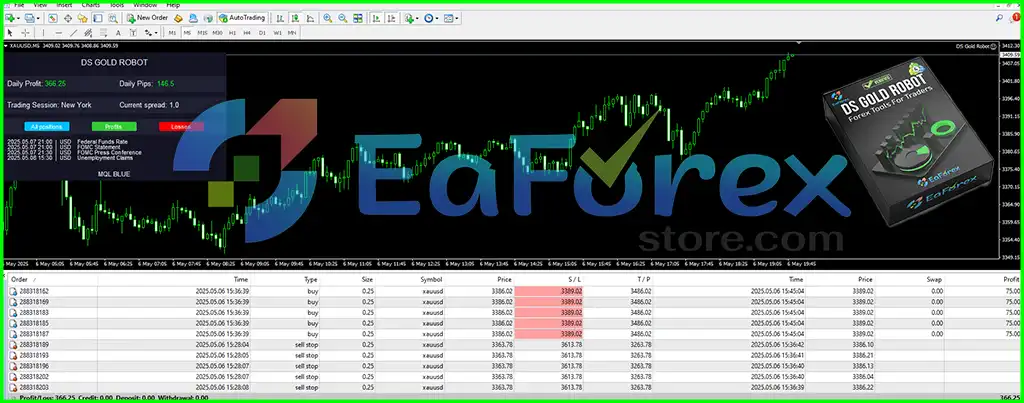Switch chart to candlesticks type

pyautogui.click(x=295, y=18)
